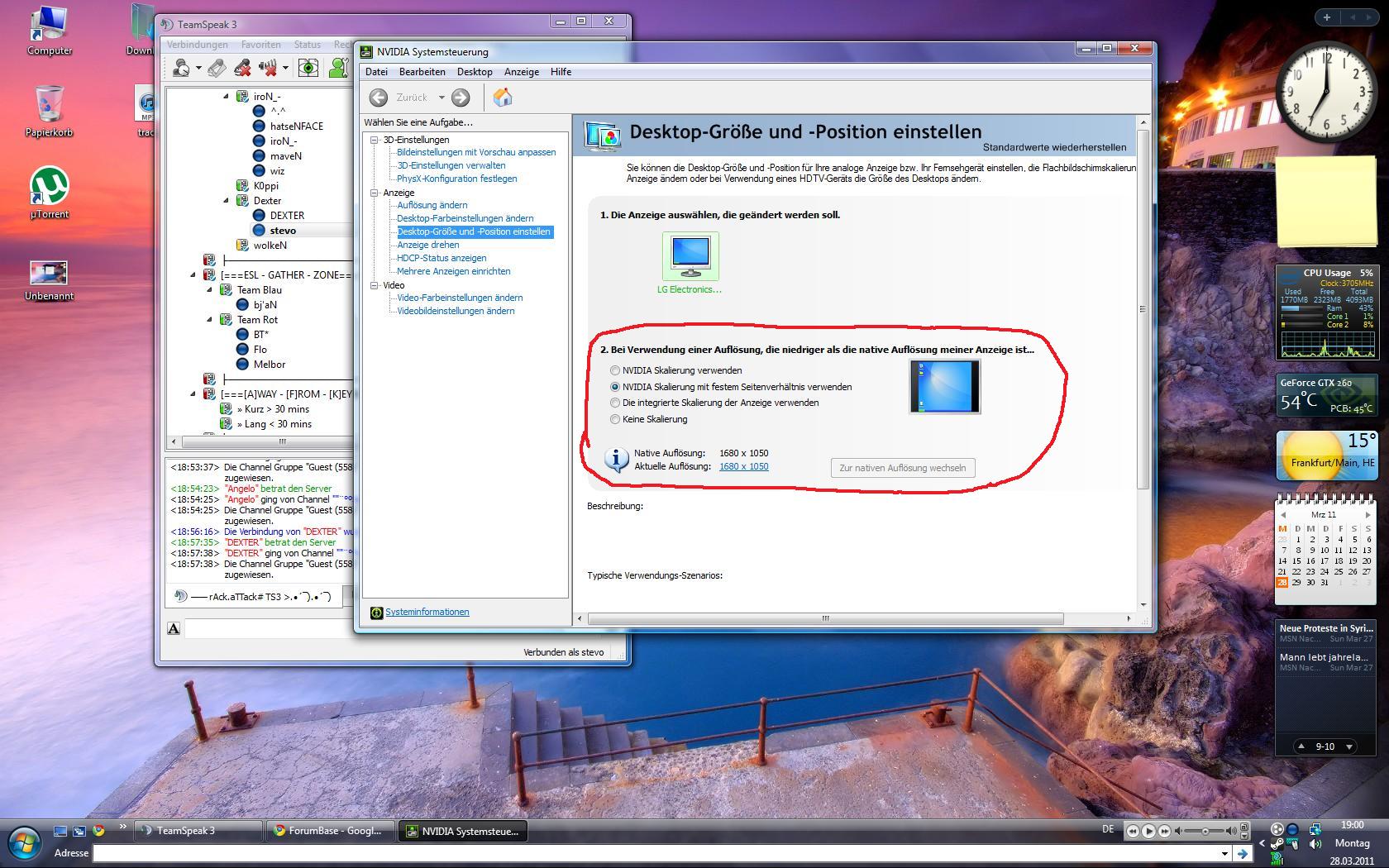Open Datei menu in NVIDIA Systemsteuerung
1389x868 pixels.
(376, 72)
